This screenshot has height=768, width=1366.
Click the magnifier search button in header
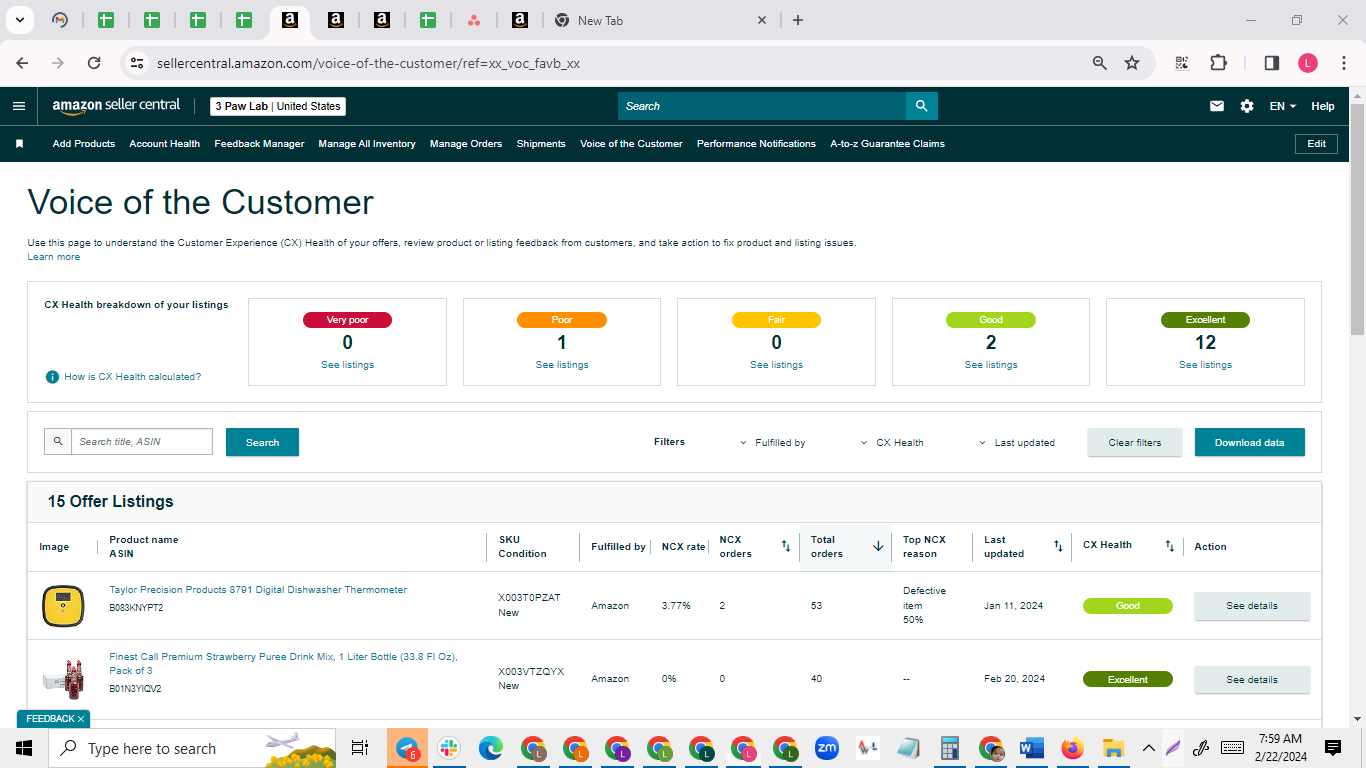tap(921, 106)
